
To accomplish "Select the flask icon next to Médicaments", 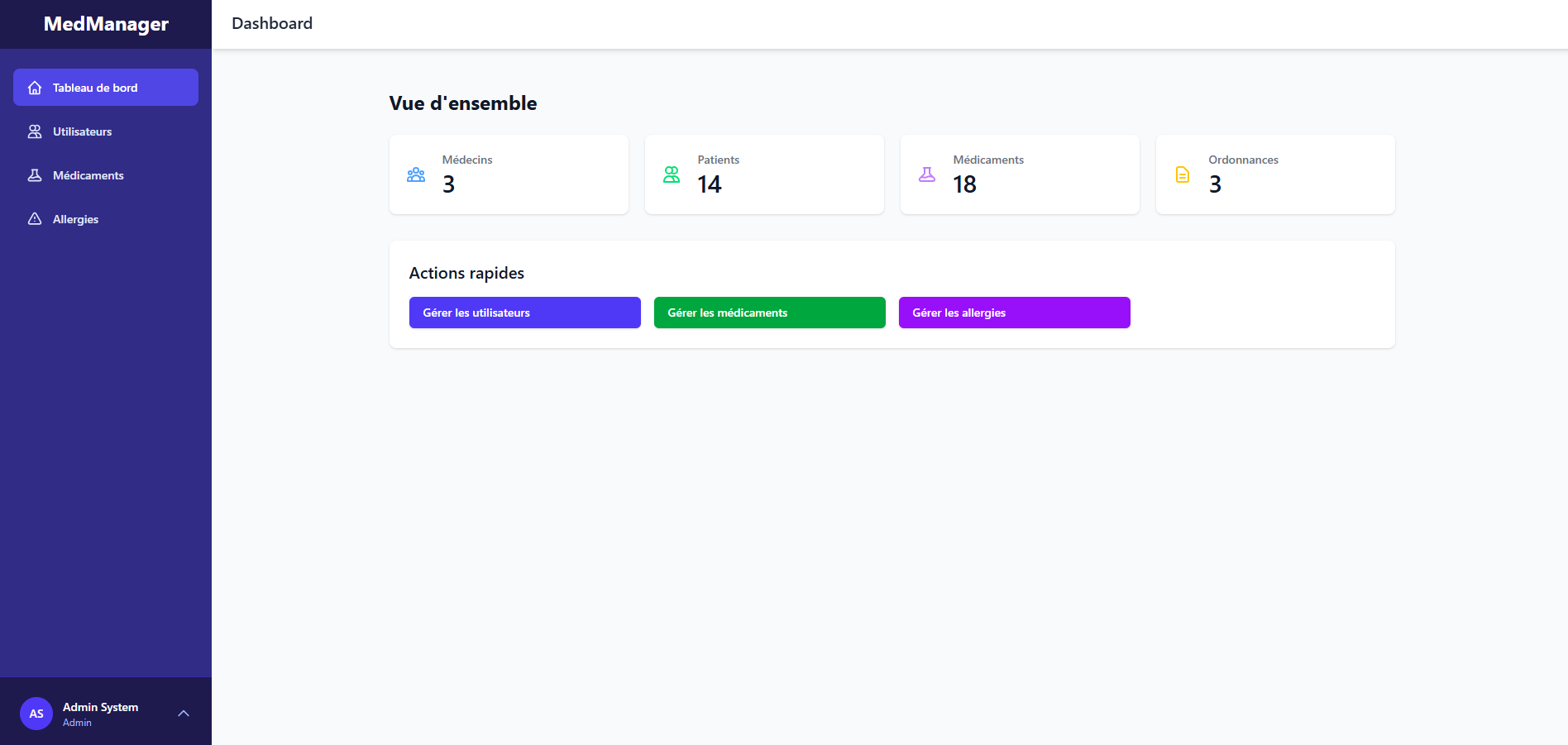I will (x=34, y=174).
